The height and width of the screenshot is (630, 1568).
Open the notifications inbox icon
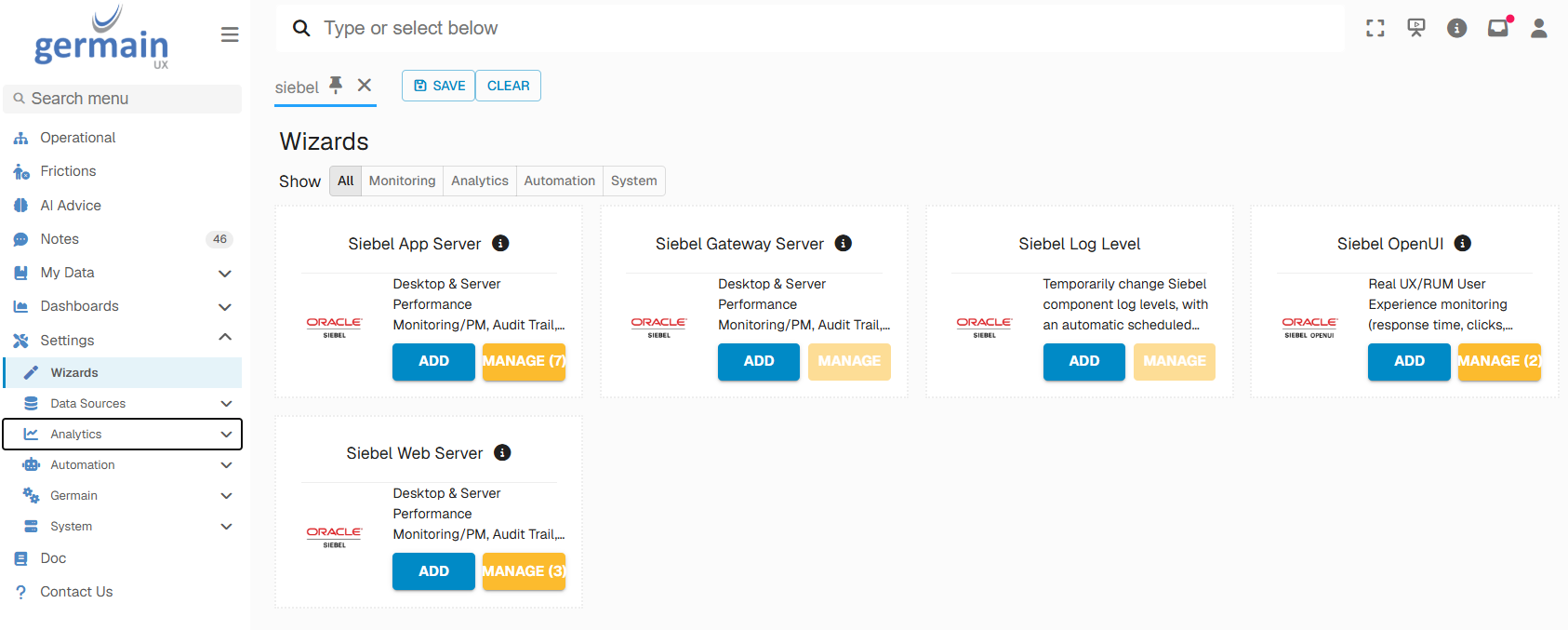pyautogui.click(x=1498, y=28)
